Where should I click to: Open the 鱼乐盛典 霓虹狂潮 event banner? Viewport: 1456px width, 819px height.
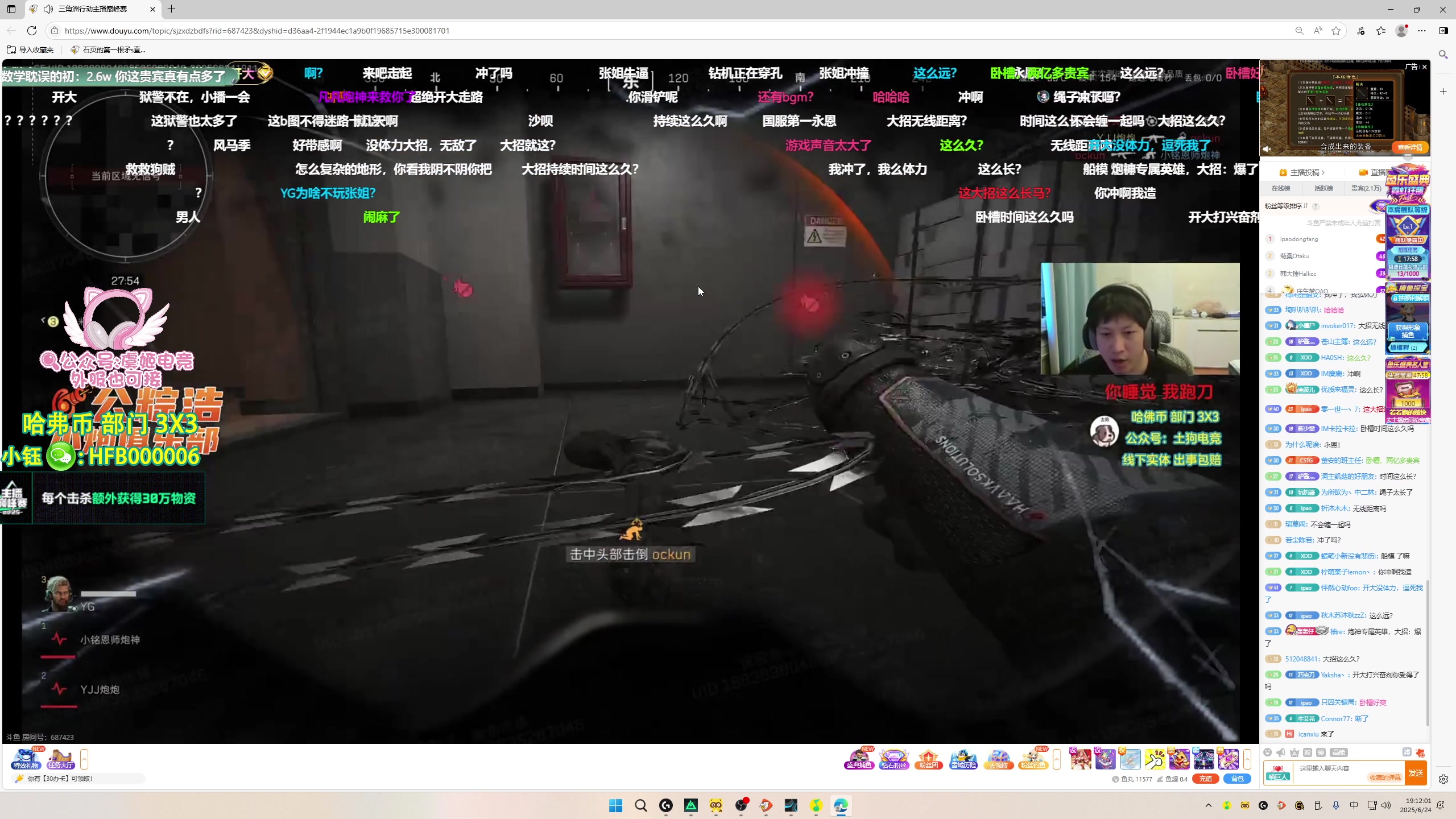(1408, 183)
